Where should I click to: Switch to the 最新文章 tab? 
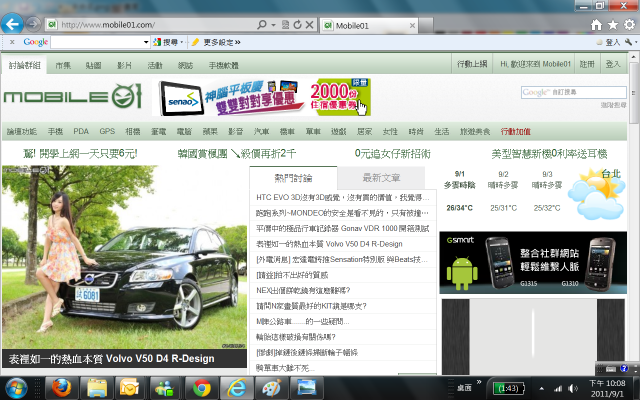tap(381, 178)
